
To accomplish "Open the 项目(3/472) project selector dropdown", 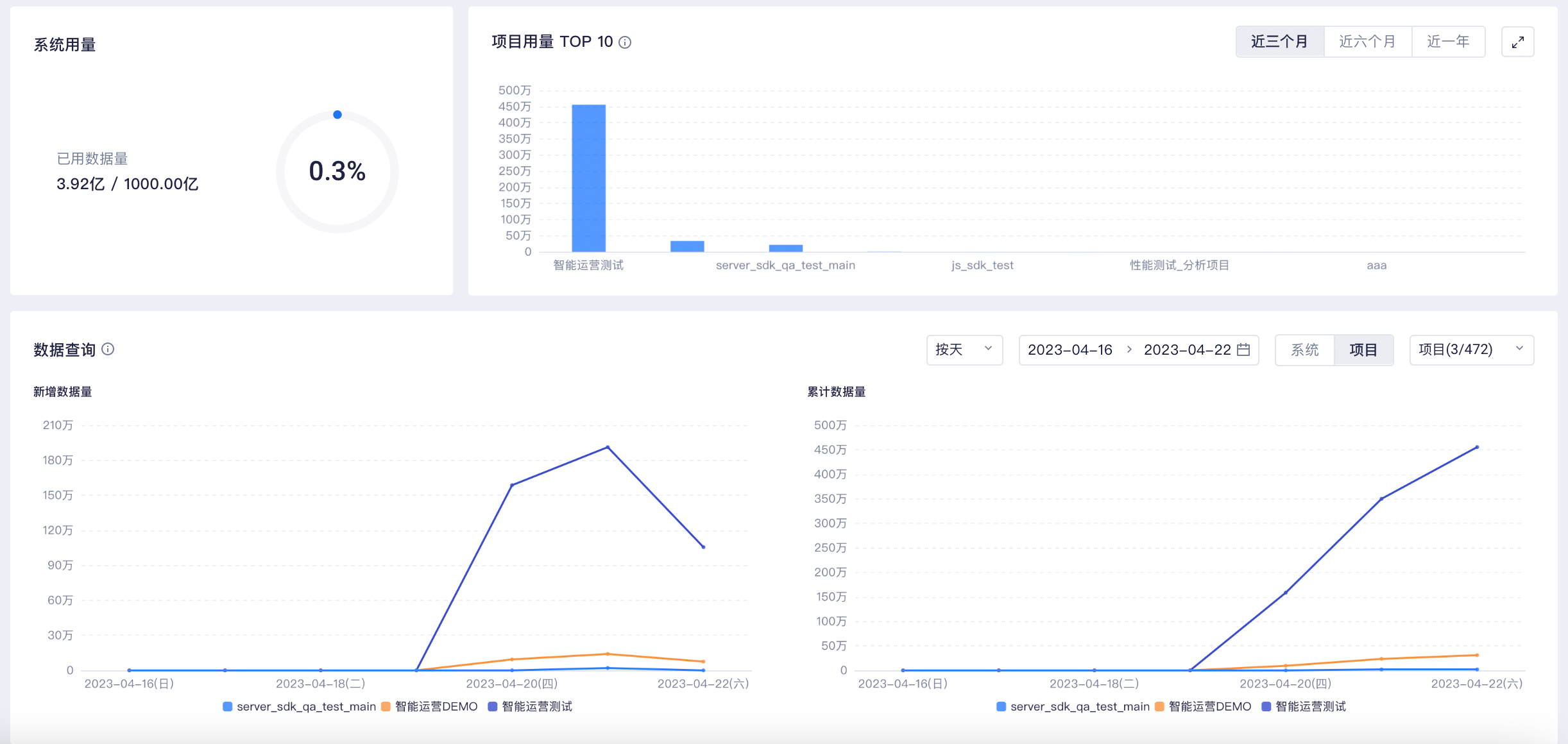I will click(x=1471, y=350).
